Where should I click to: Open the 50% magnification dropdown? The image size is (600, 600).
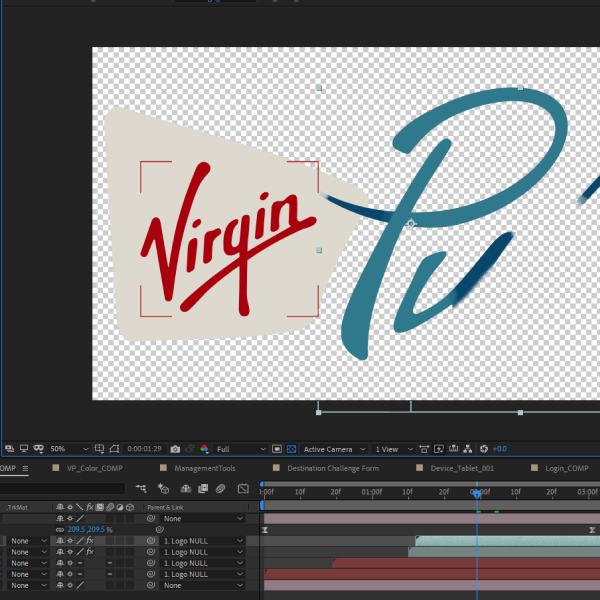69,448
